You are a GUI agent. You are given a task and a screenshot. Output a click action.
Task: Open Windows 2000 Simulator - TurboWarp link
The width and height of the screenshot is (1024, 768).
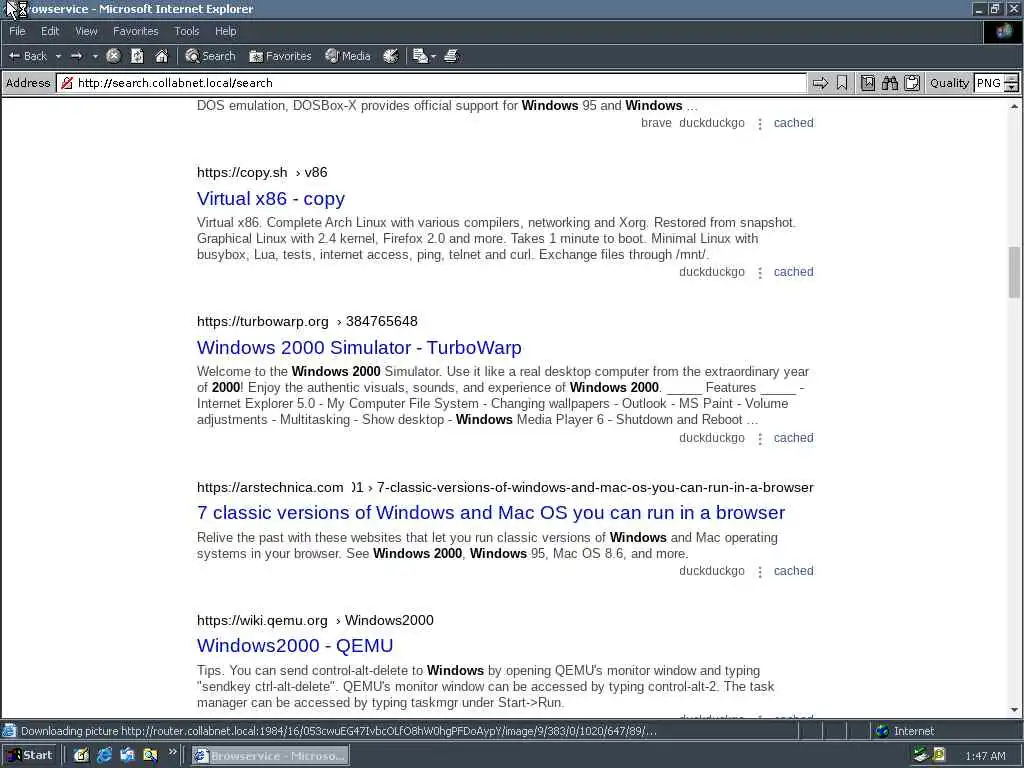(x=359, y=347)
